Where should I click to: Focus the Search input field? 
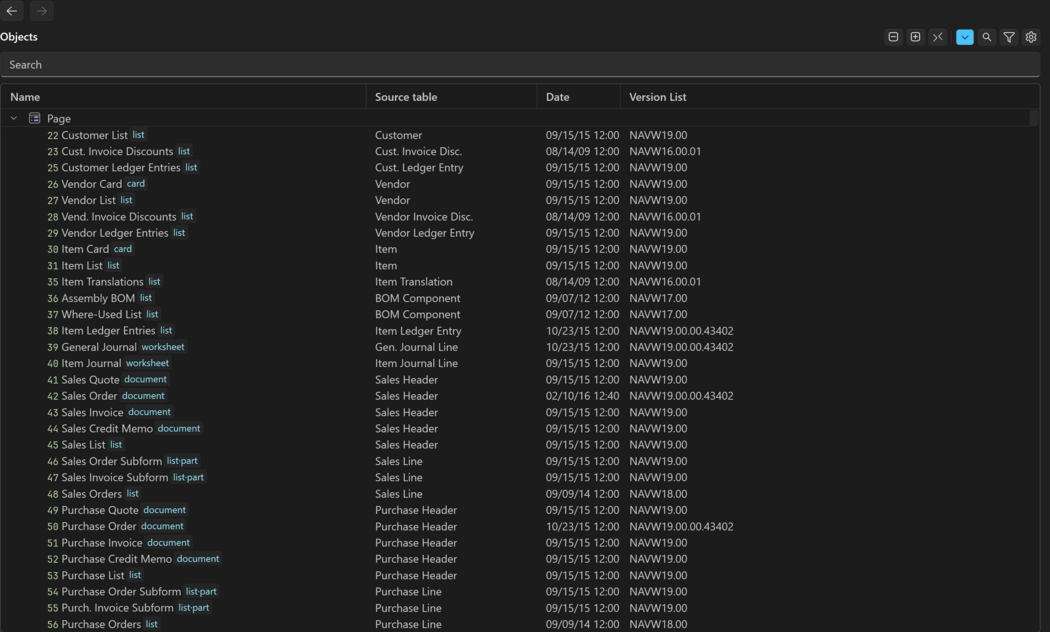[x=520, y=64]
